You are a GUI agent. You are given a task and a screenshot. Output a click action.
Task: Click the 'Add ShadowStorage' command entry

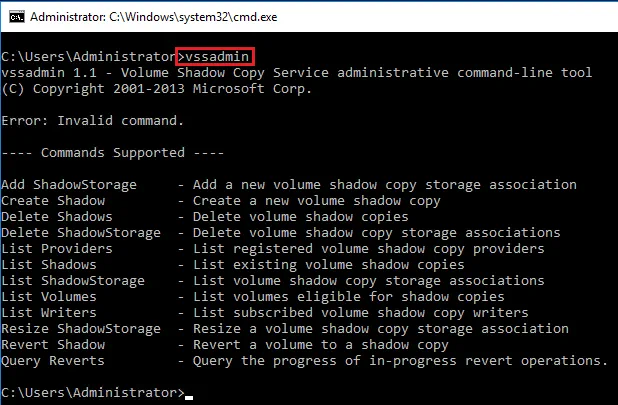(68, 185)
